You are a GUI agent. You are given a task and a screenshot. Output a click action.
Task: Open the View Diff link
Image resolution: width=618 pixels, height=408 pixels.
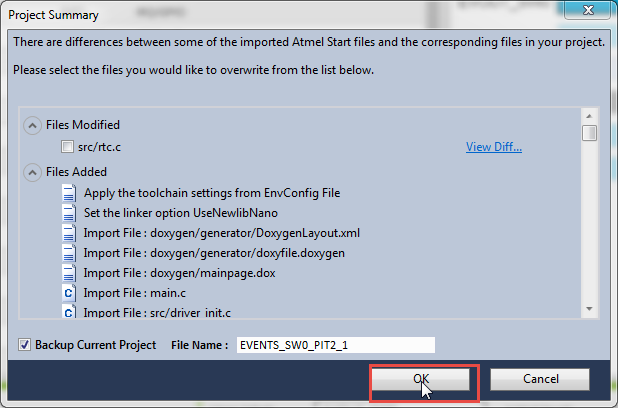pyautogui.click(x=494, y=148)
